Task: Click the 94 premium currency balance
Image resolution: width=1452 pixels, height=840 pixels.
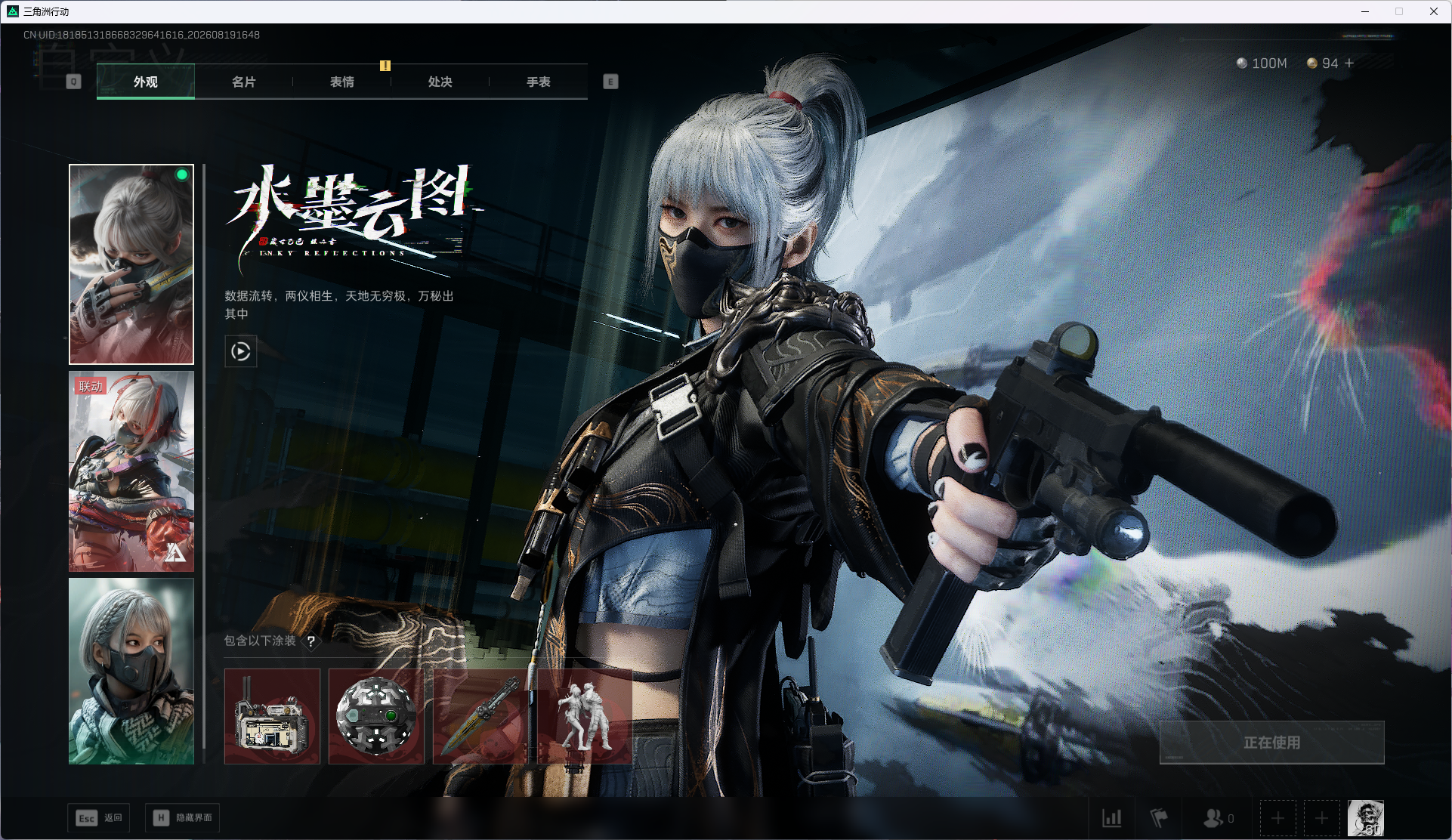Action: pyautogui.click(x=1323, y=63)
